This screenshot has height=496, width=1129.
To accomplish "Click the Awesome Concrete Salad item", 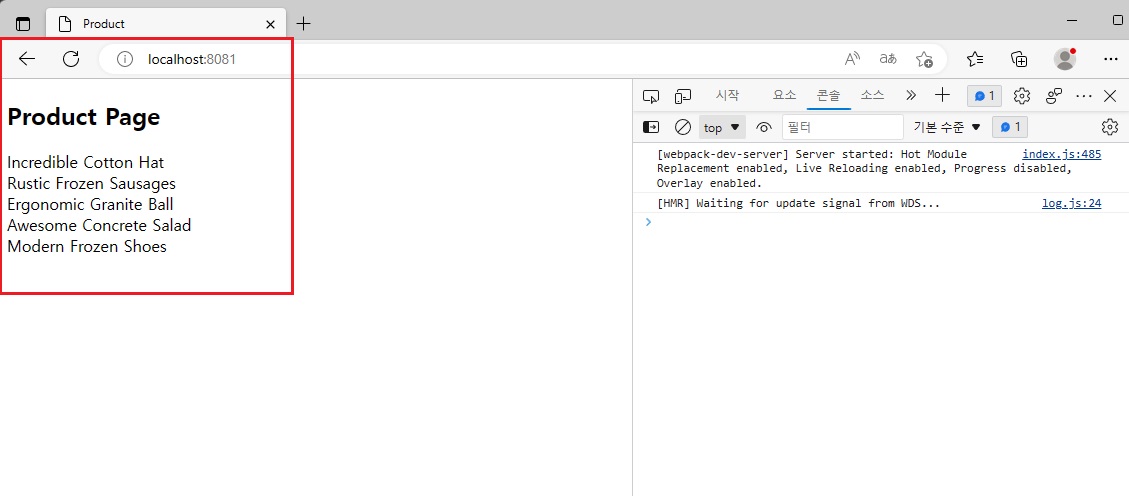I will pyautogui.click(x=99, y=225).
